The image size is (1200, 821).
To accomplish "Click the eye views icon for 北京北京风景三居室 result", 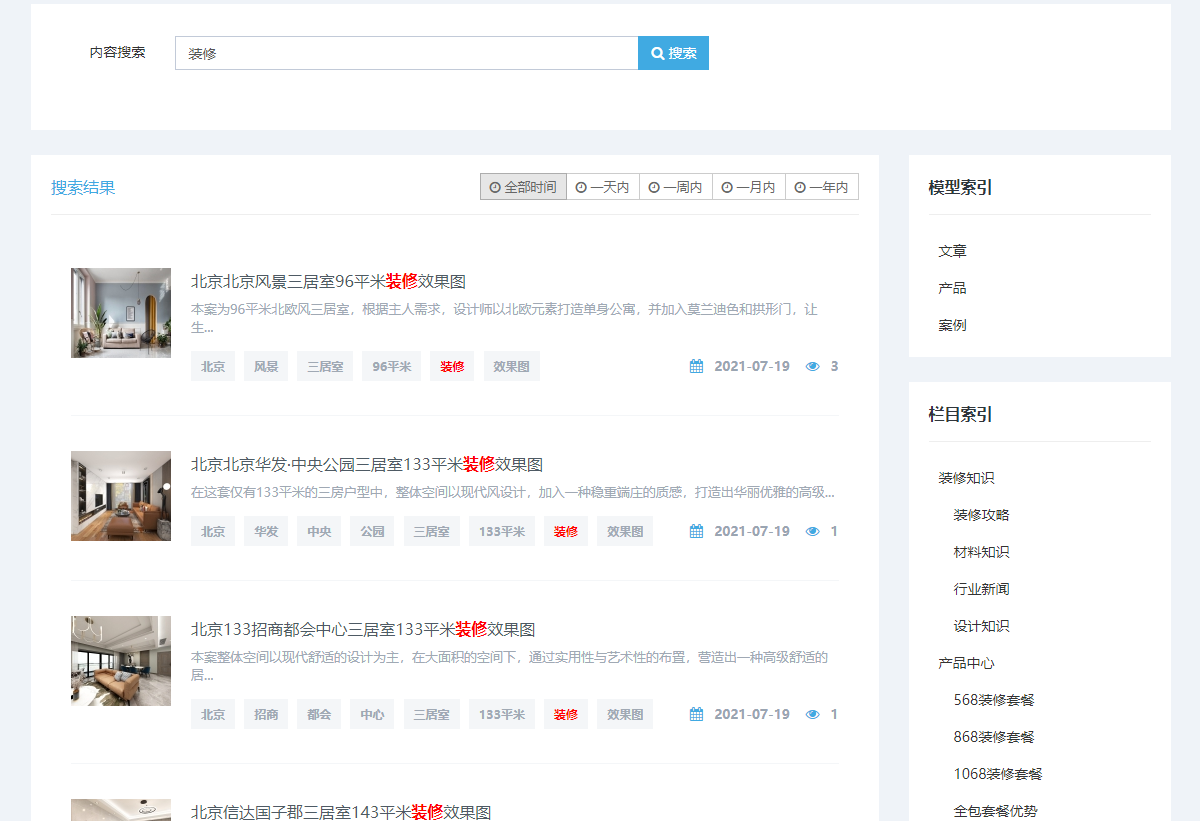I will tap(813, 366).
